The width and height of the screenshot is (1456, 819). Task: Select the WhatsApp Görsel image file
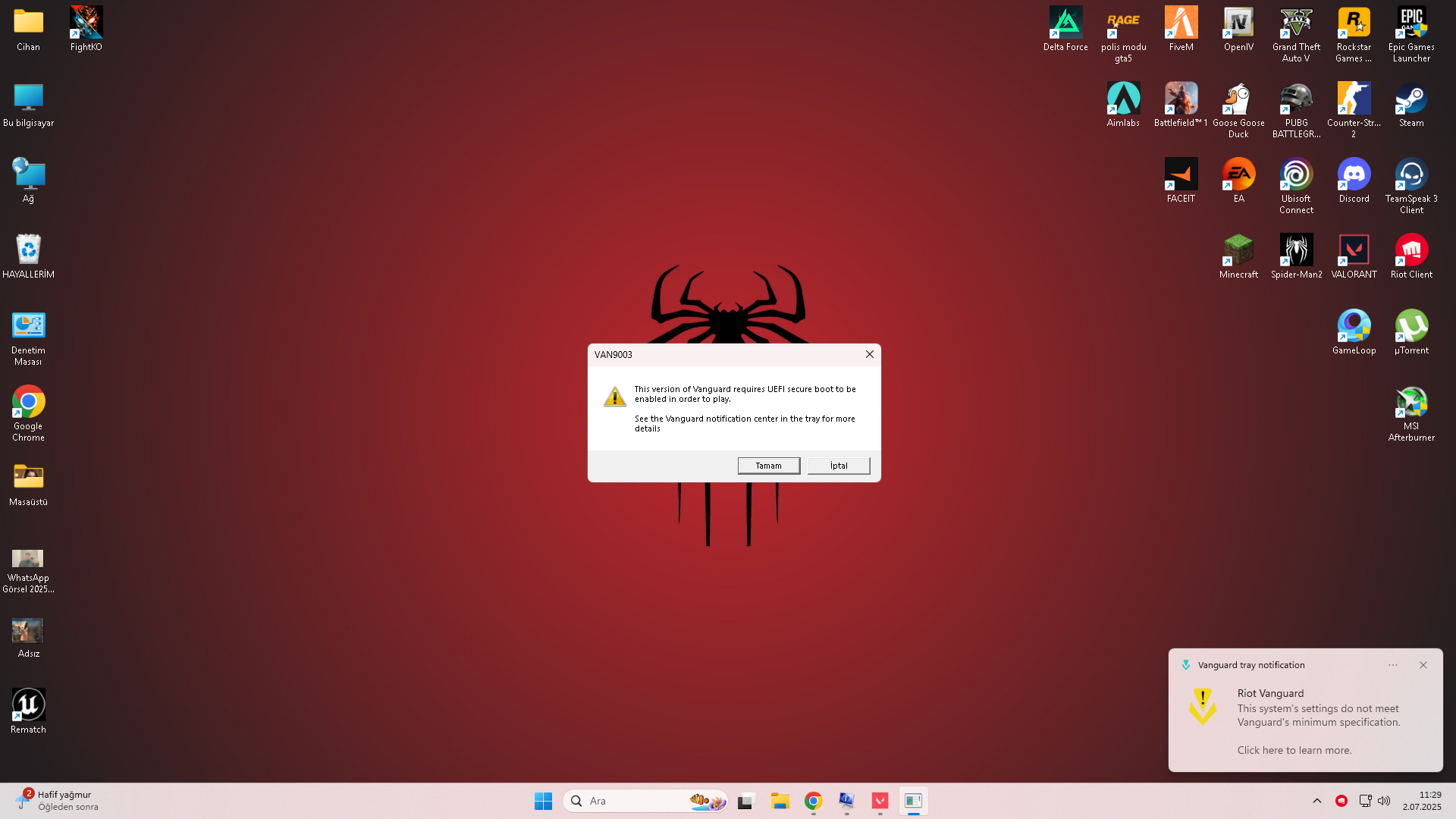[x=28, y=571]
